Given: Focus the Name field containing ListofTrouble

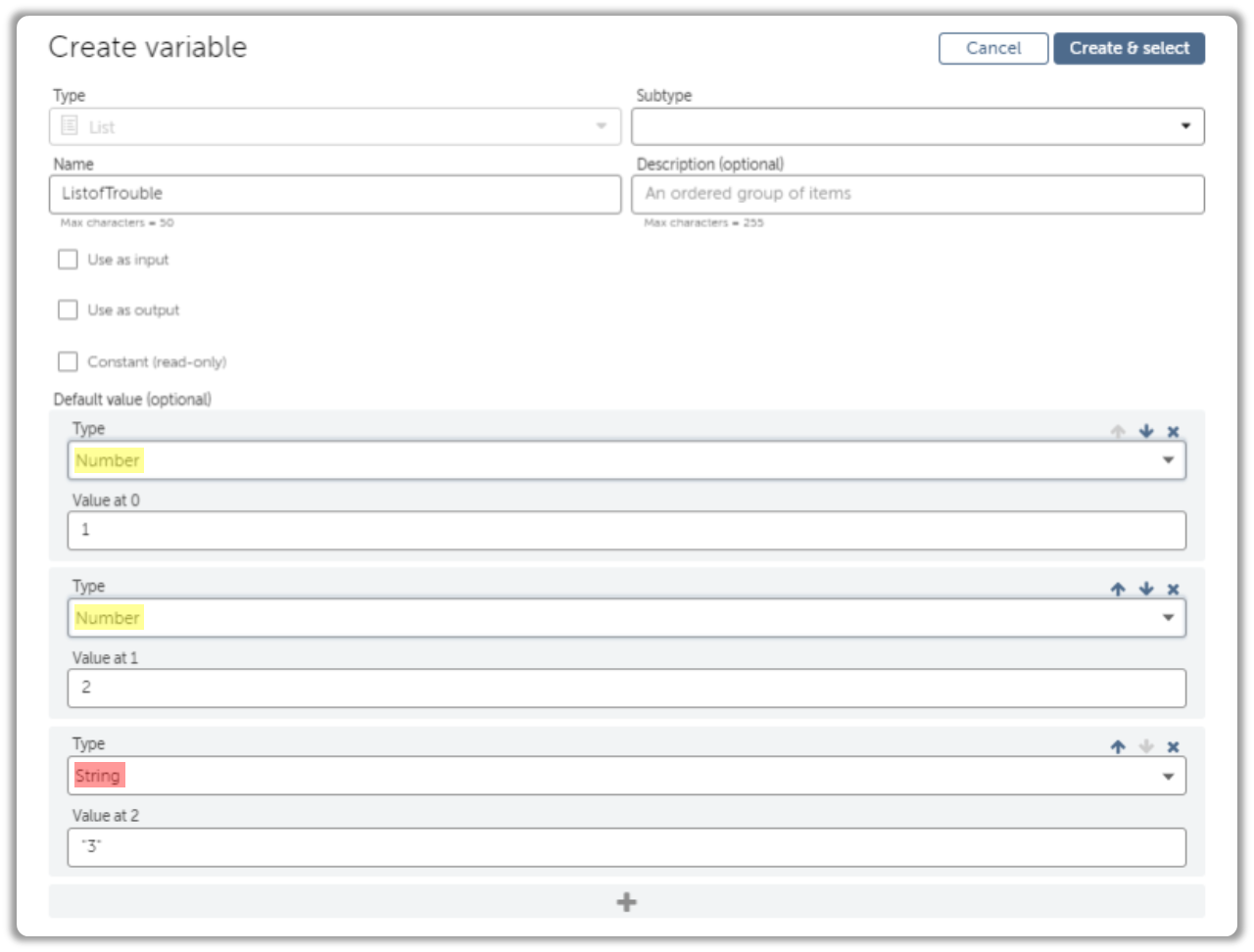Looking at the screenshot, I should (x=335, y=194).
